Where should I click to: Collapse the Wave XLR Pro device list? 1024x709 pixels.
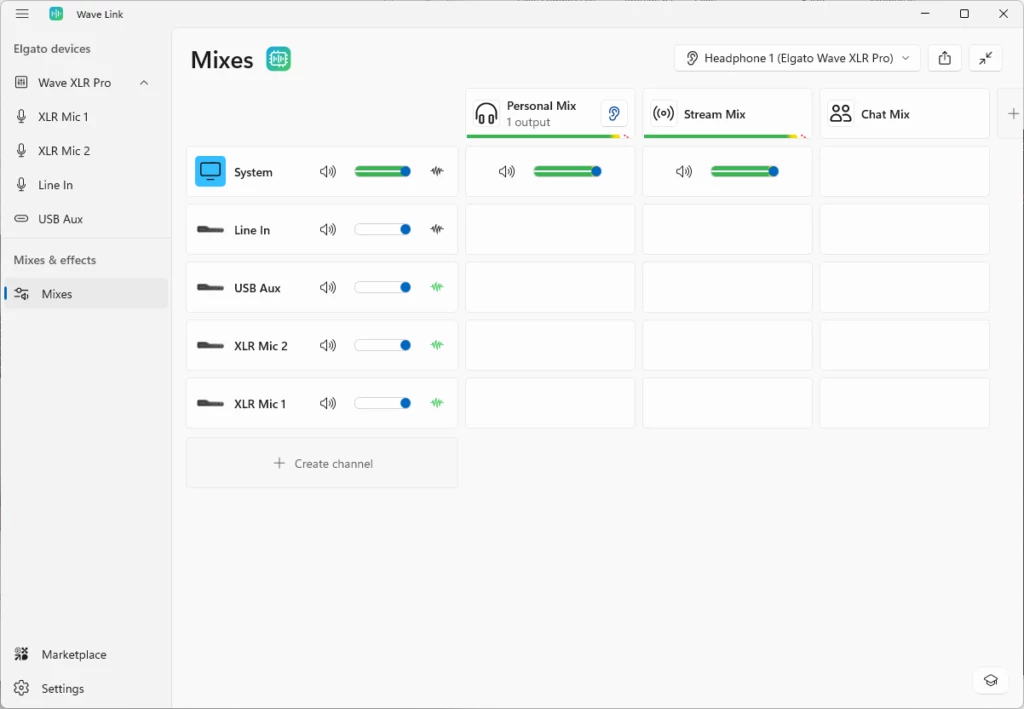pyautogui.click(x=144, y=83)
